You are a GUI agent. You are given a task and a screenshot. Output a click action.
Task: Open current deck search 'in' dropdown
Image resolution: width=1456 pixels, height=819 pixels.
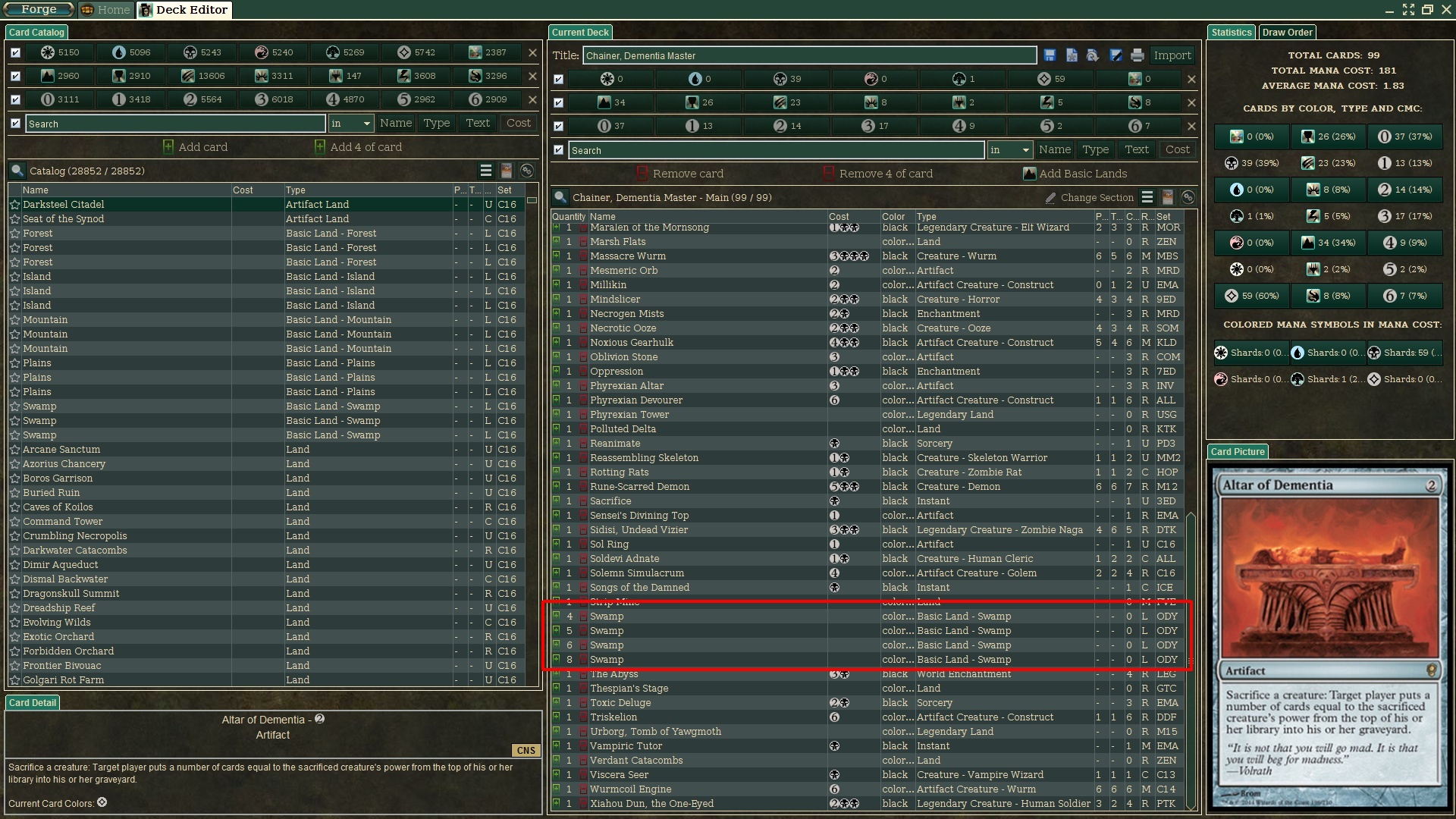pyautogui.click(x=1009, y=150)
